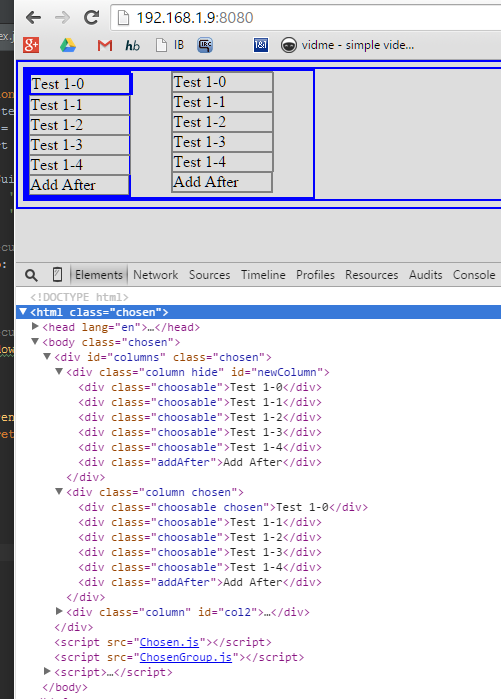Click the browser forward arrow
Viewport: 501px width, 699px height.
click(x=62, y=18)
